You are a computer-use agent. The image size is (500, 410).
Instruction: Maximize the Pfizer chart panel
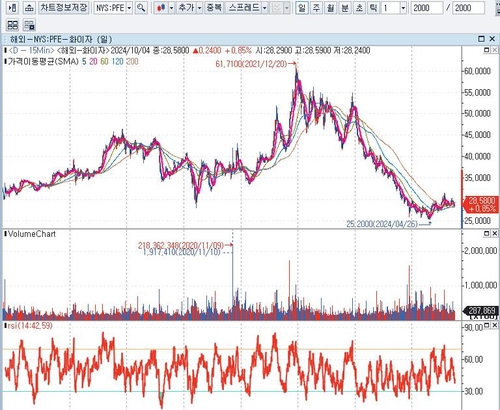(x=481, y=39)
